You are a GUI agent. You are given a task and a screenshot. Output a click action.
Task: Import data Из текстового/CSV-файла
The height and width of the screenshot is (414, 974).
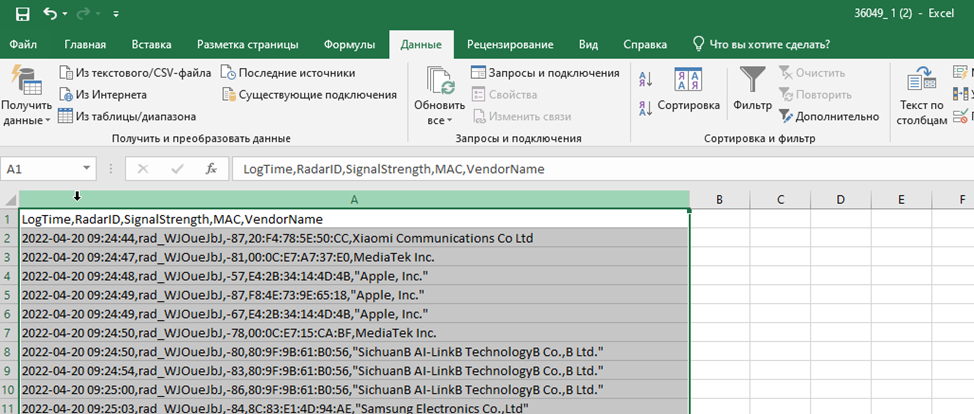point(135,73)
